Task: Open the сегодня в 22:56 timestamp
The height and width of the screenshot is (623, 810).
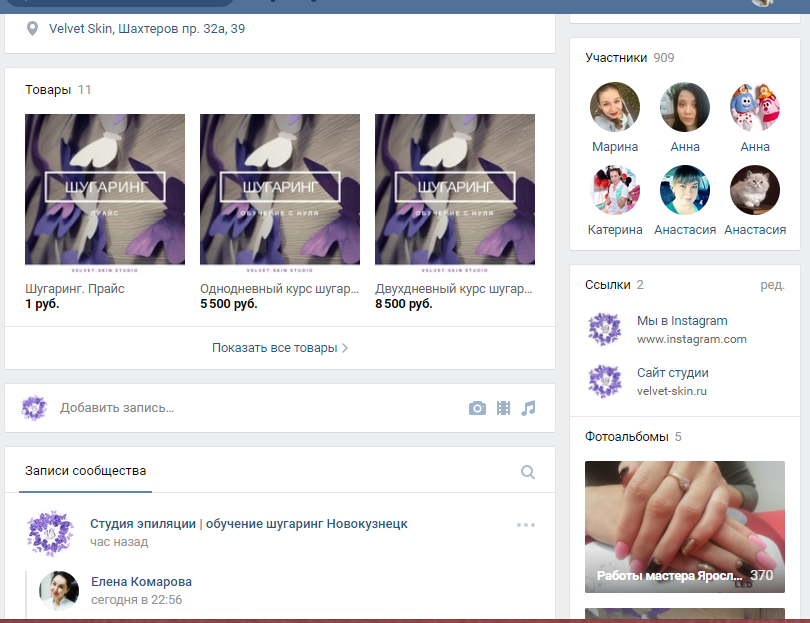Action: point(136,600)
